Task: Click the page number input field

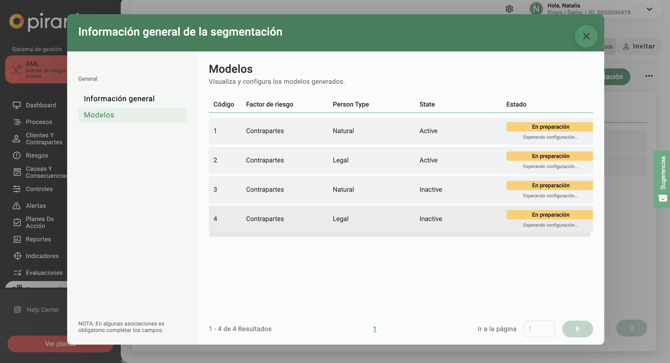Action: click(539, 329)
